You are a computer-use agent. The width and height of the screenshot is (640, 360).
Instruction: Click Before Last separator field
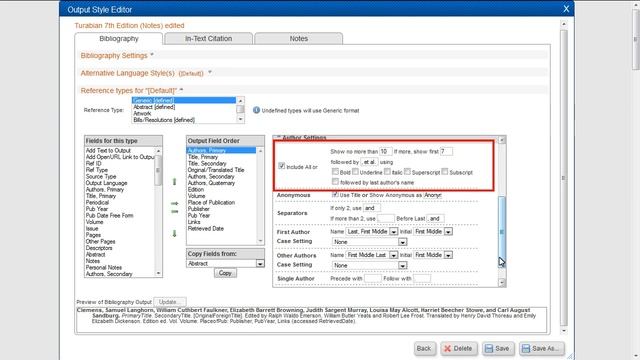pos(436,219)
